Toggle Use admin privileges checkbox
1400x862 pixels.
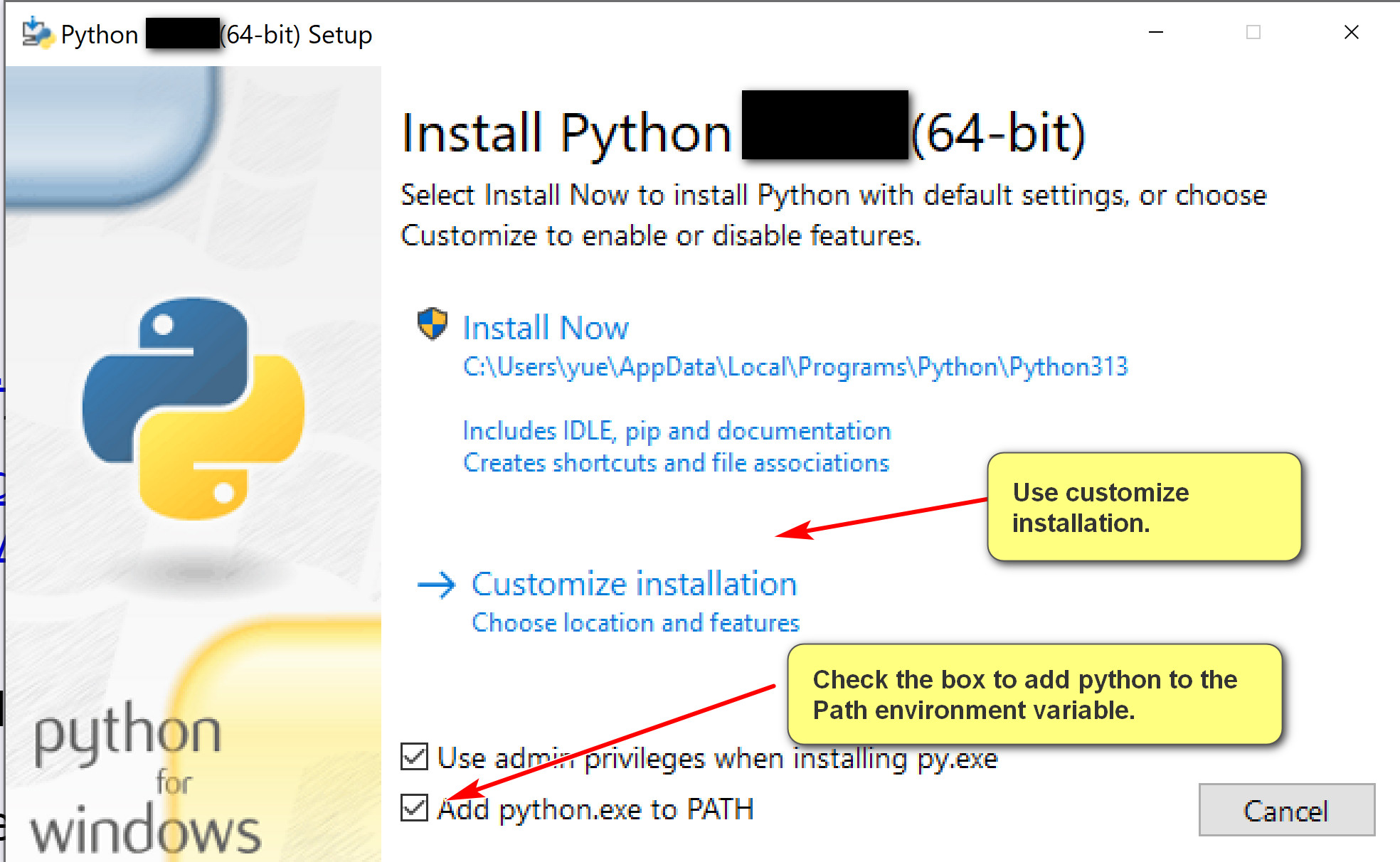point(414,757)
